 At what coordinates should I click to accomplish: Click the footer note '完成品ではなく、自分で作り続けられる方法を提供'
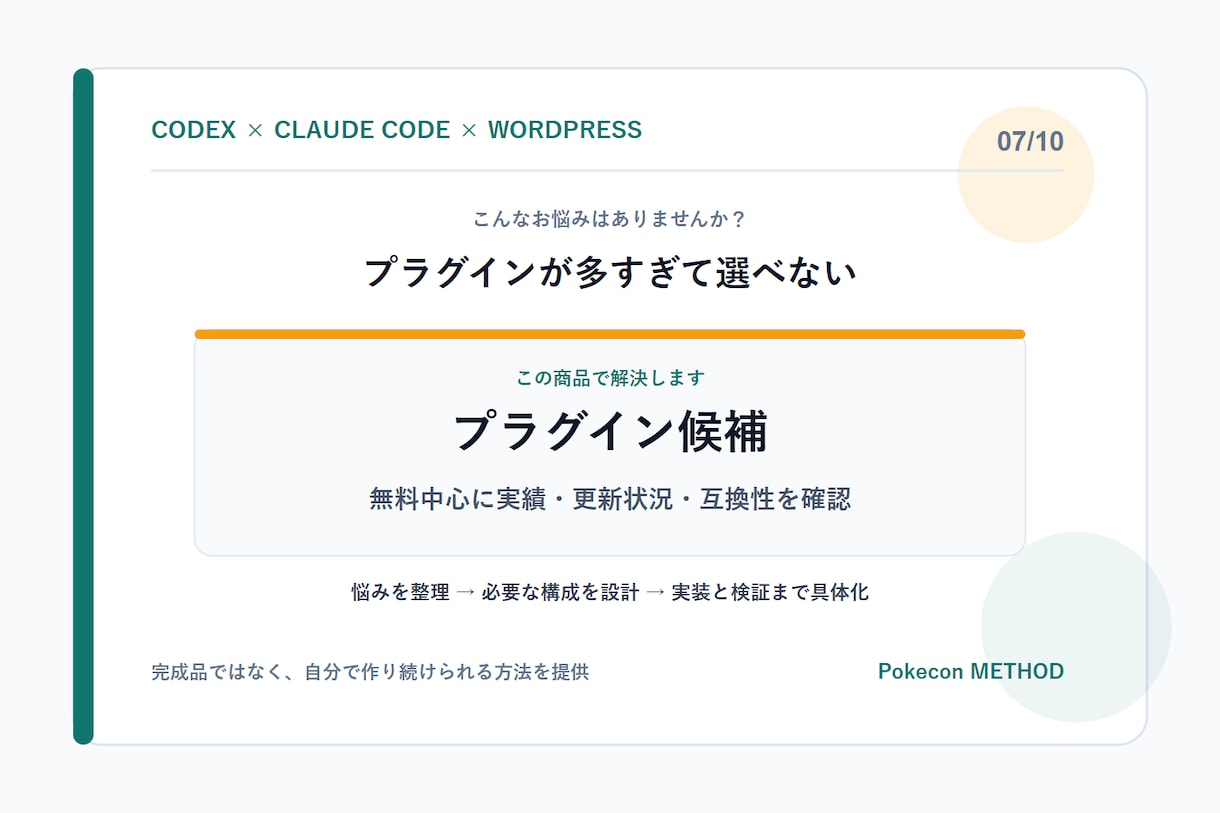[x=370, y=672]
